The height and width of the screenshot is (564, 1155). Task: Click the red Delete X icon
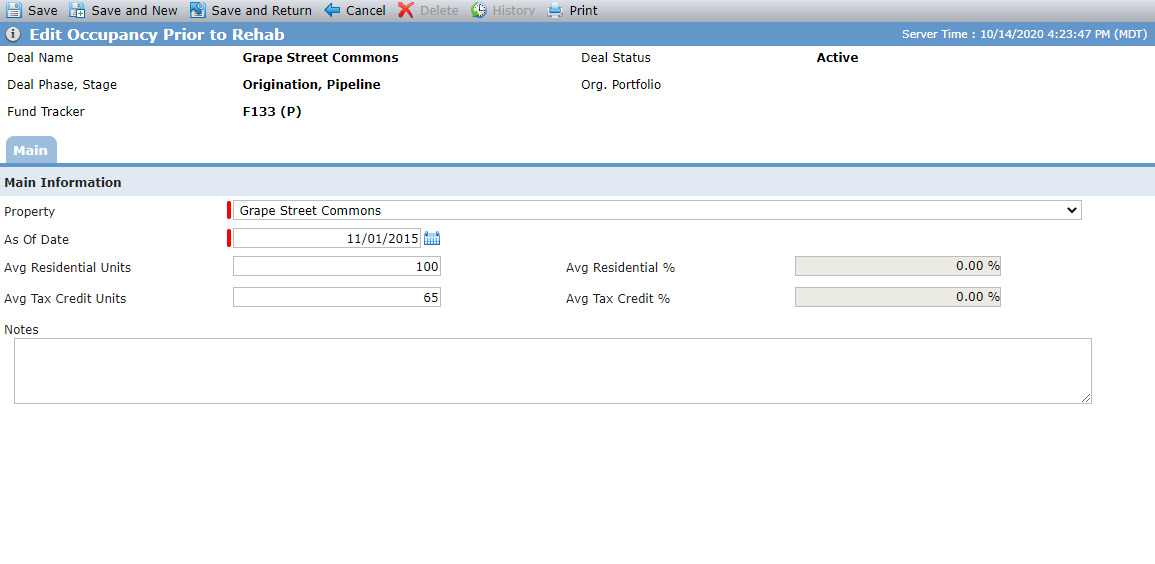coord(406,10)
